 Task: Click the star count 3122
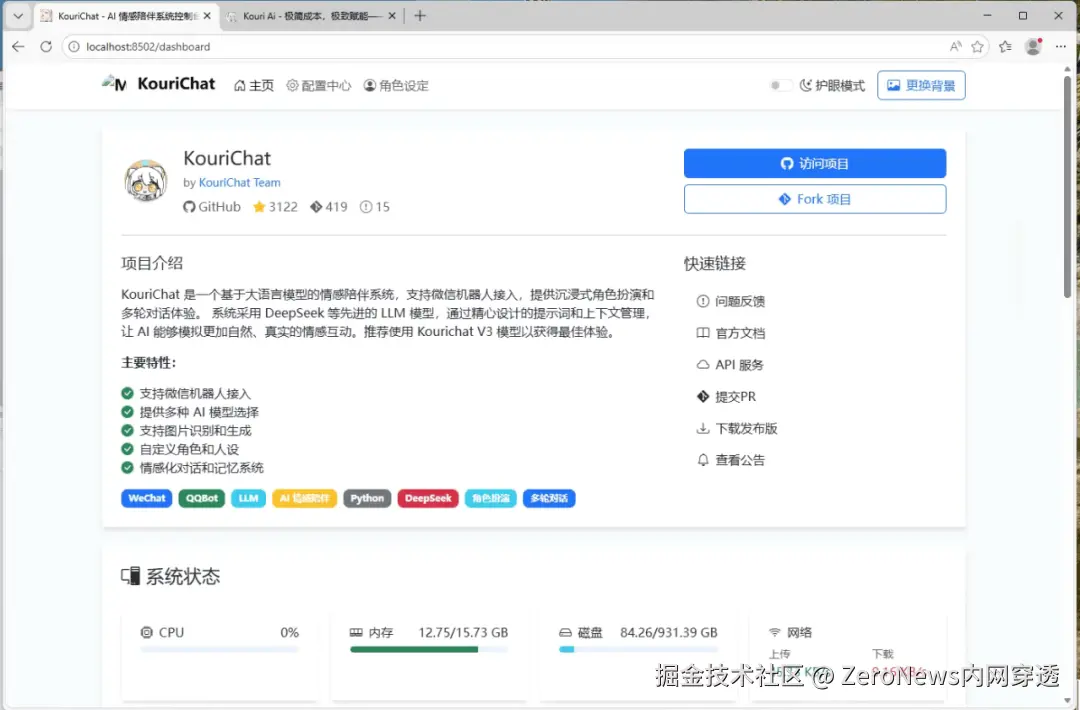pyautogui.click(x=275, y=207)
